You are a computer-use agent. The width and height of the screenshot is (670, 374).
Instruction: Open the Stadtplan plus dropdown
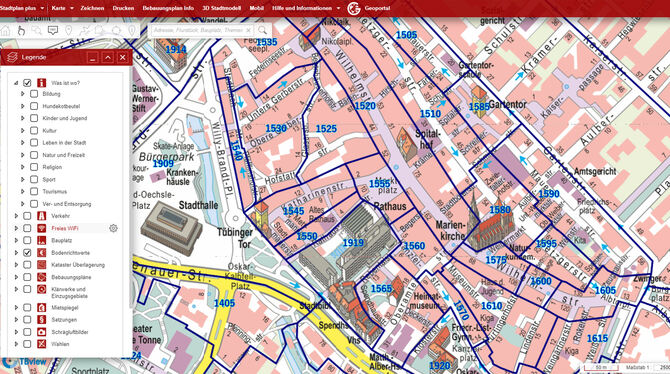21,8
